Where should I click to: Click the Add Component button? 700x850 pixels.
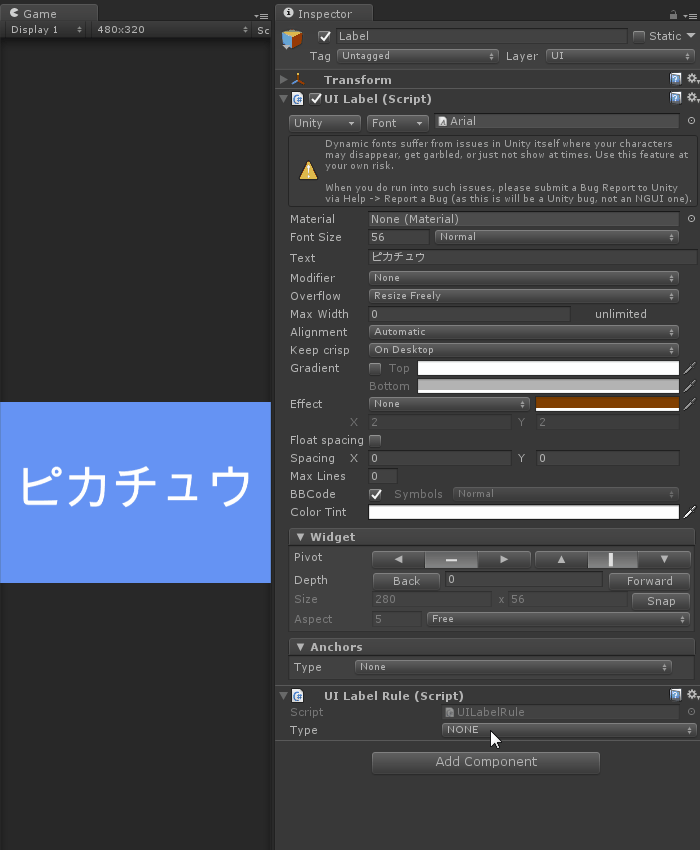click(x=486, y=762)
